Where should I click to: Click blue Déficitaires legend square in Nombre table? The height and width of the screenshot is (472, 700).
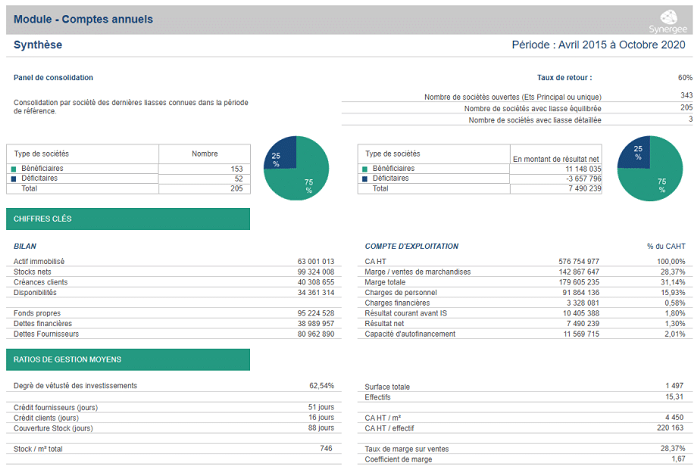point(14,179)
